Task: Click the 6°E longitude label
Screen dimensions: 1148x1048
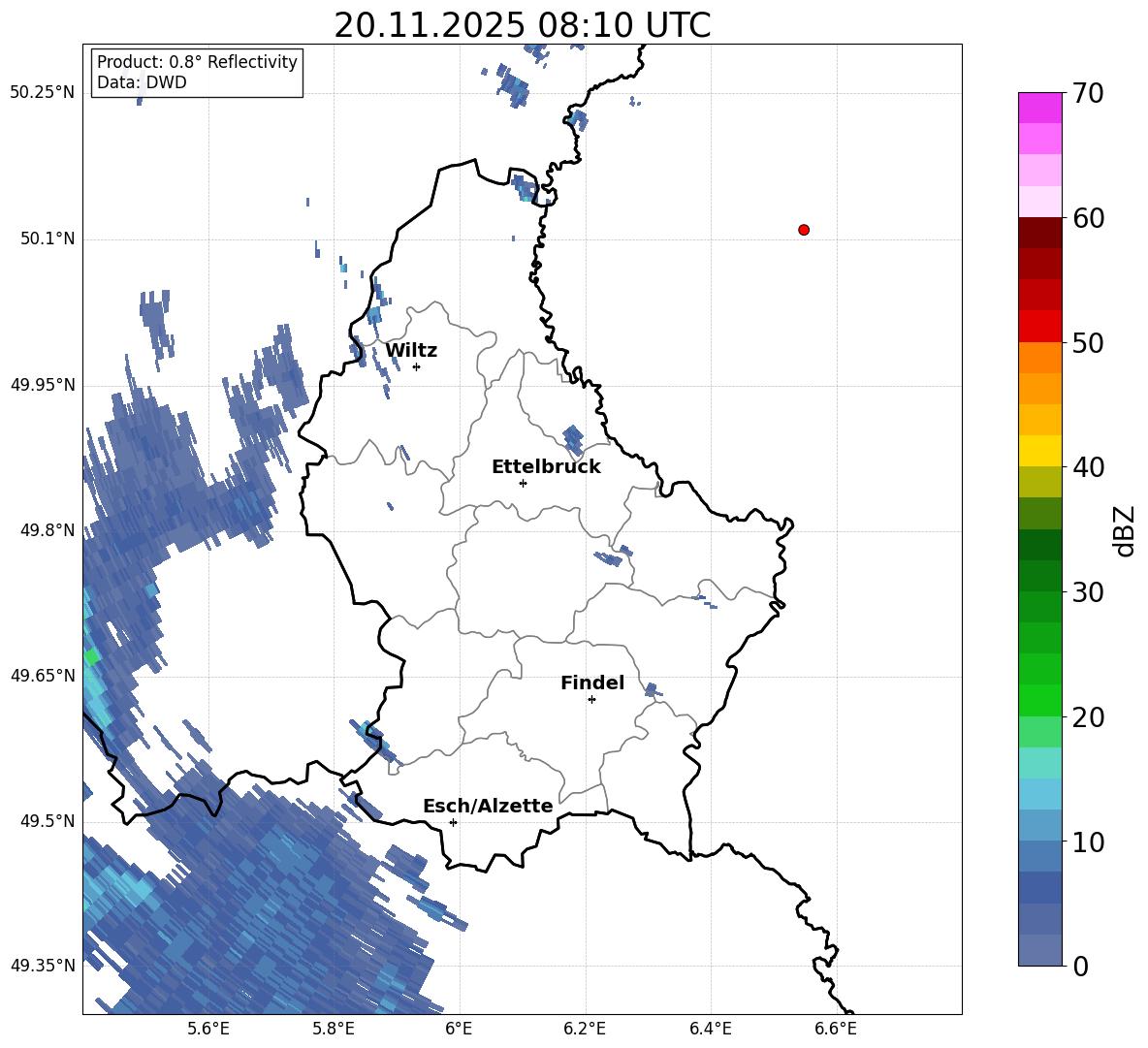Action: point(459,1029)
